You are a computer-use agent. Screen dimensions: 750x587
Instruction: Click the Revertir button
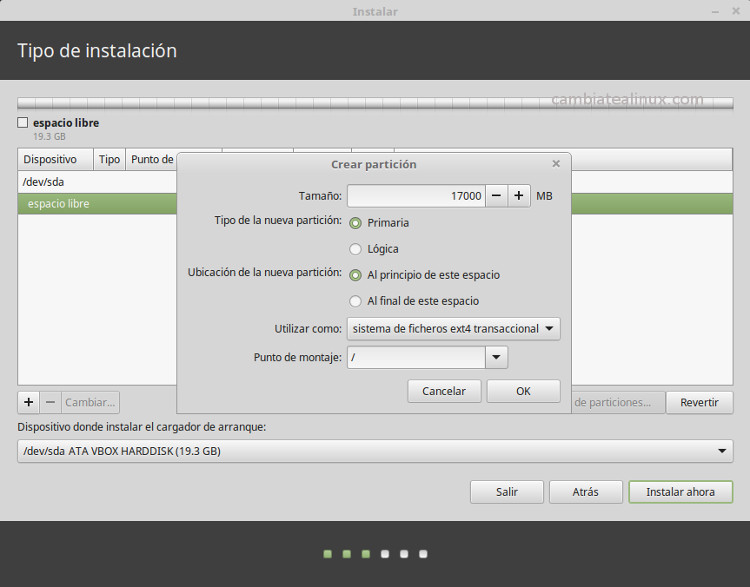[x=699, y=402]
